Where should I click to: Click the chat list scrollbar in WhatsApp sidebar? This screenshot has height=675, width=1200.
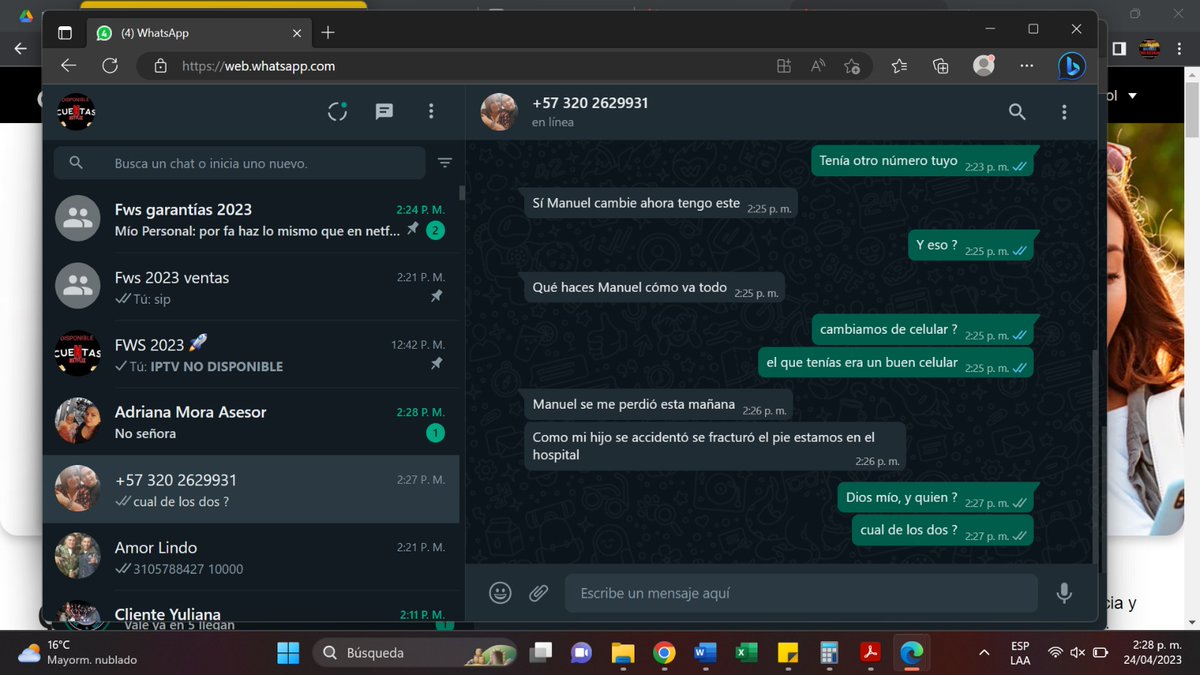(461, 193)
